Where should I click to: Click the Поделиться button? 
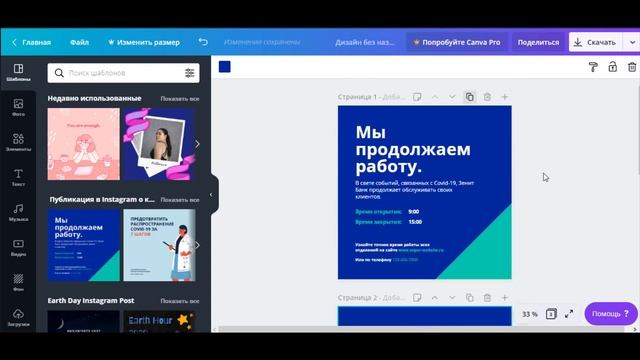538,42
